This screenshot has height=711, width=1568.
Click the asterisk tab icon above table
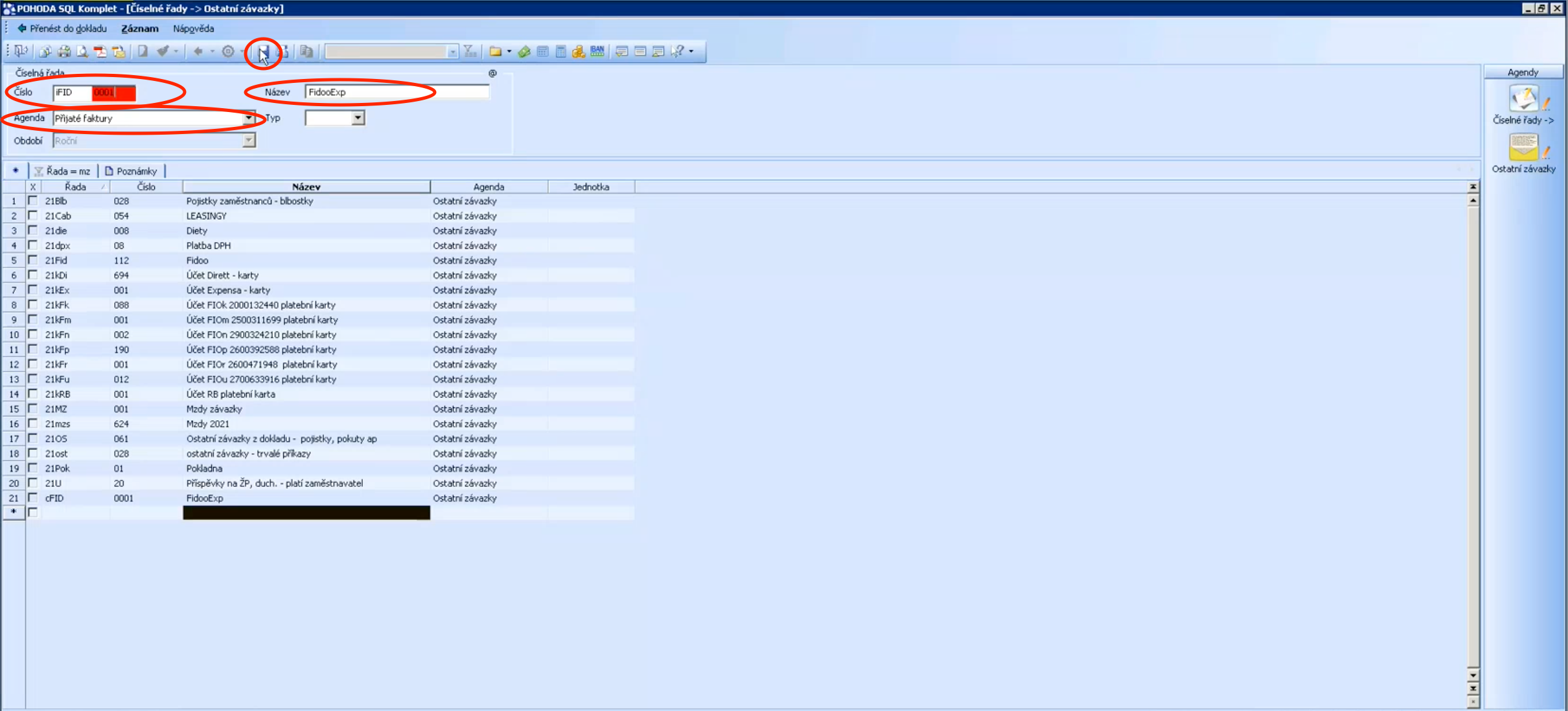point(16,171)
